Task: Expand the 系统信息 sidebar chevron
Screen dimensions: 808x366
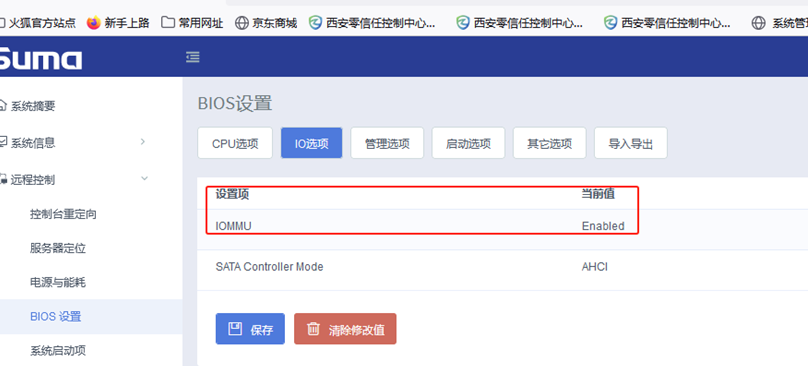Action: 143,142
